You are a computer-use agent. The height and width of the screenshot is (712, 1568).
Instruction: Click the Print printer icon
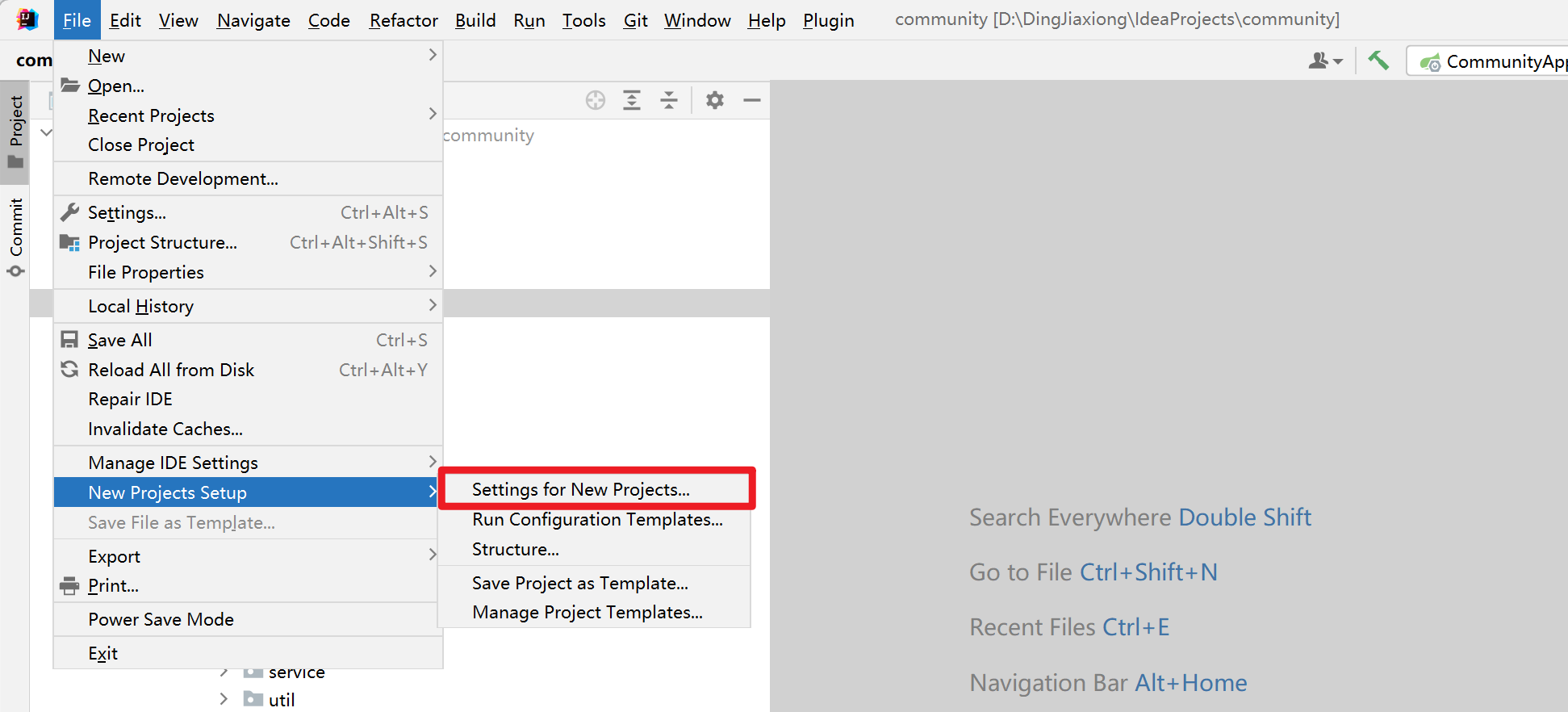click(x=70, y=585)
